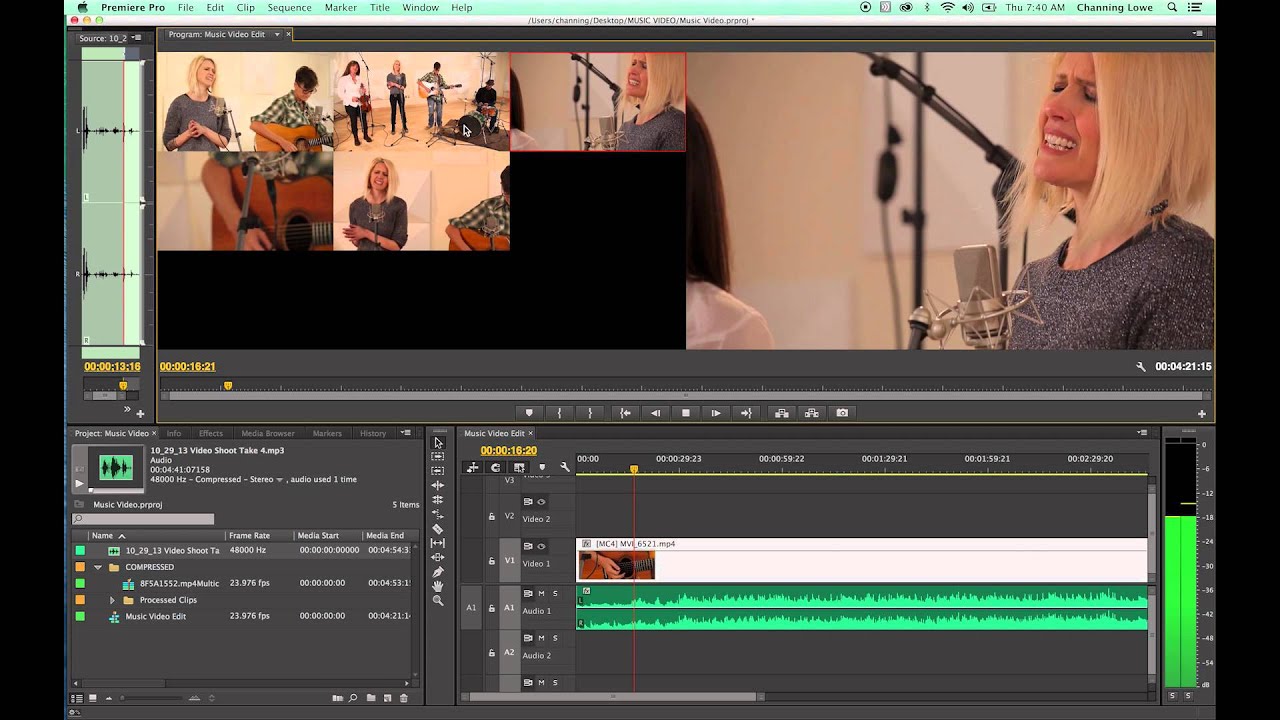Viewport: 1280px width, 720px height.
Task: Open the Sequence menu
Action: [289, 8]
